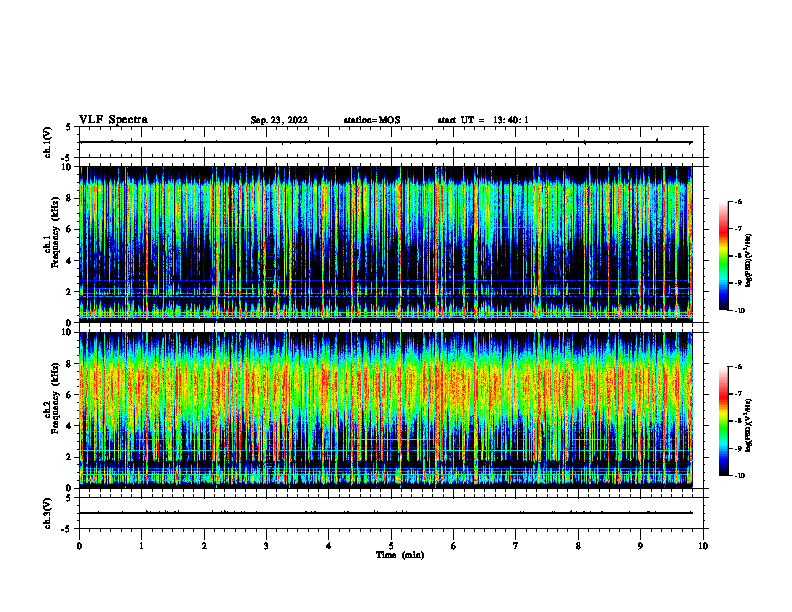Click the ch.1 voltage waveform trace
The image size is (792, 612).
(385, 142)
